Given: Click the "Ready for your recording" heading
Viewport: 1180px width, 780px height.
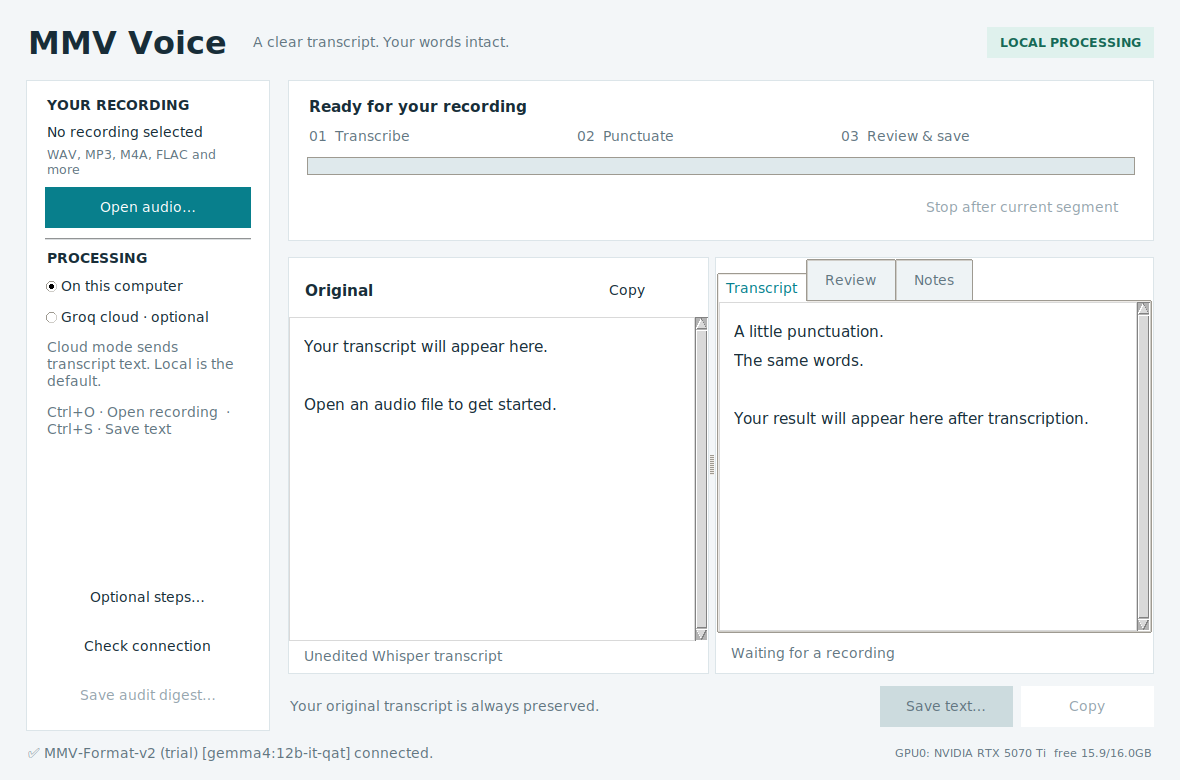Looking at the screenshot, I should click(418, 106).
